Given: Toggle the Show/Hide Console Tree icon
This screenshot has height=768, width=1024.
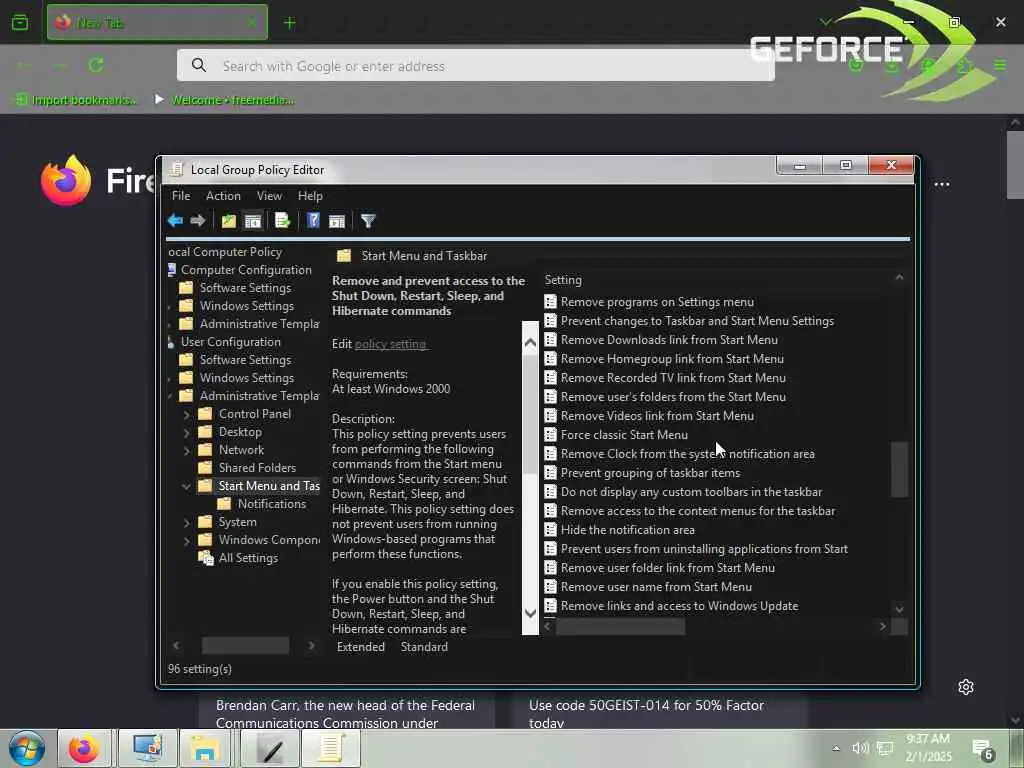Looking at the screenshot, I should pyautogui.click(x=253, y=221).
